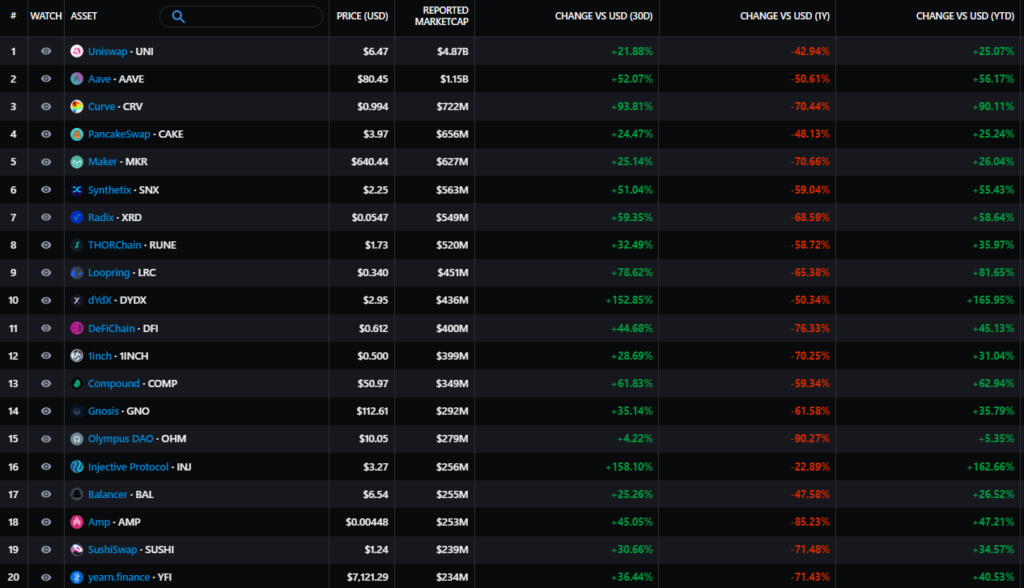Screen dimensions: 1024x588
Task: Open the Aave asset link
Action: pyautogui.click(x=99, y=79)
